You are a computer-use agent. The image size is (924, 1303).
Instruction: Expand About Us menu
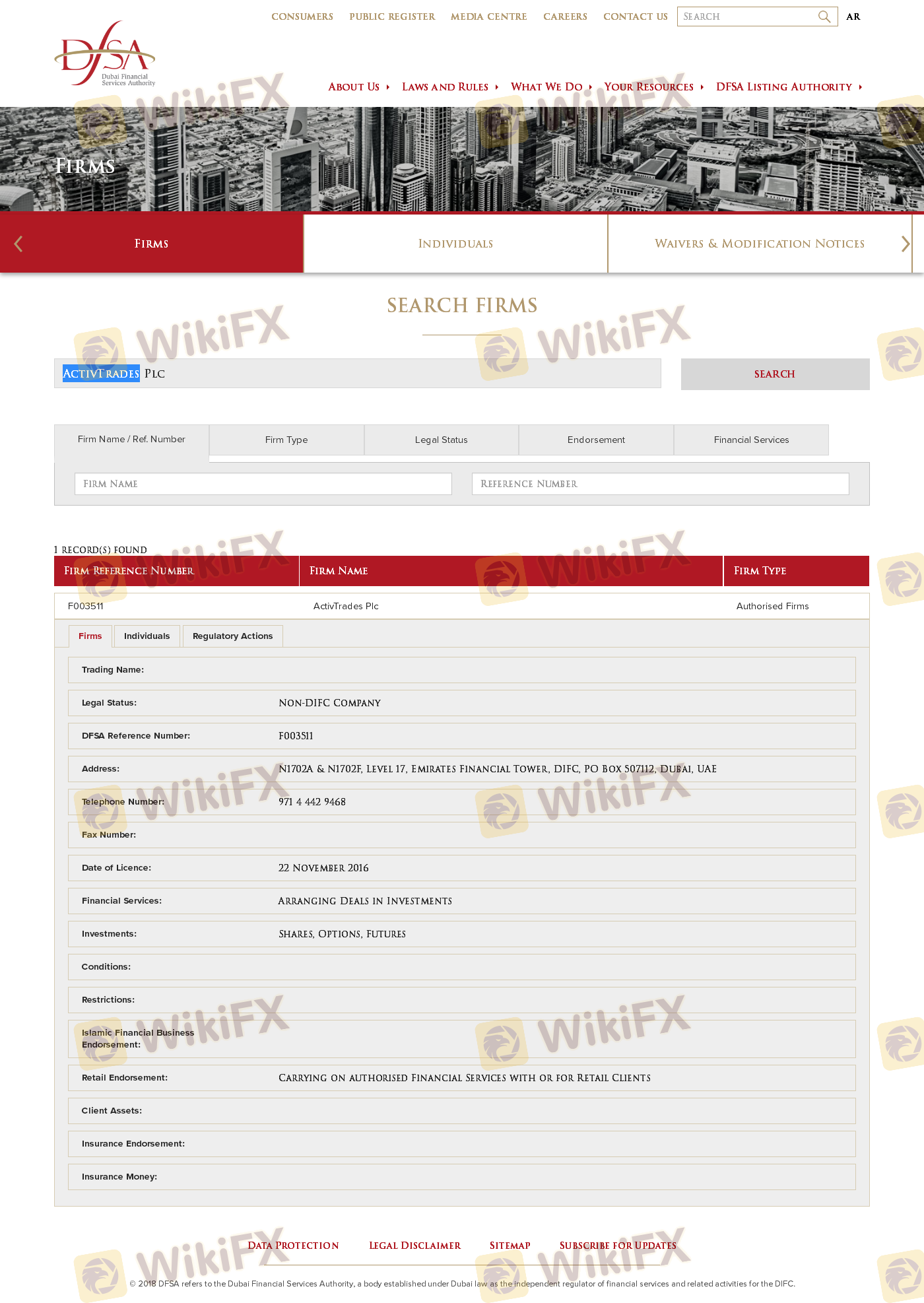pos(358,87)
